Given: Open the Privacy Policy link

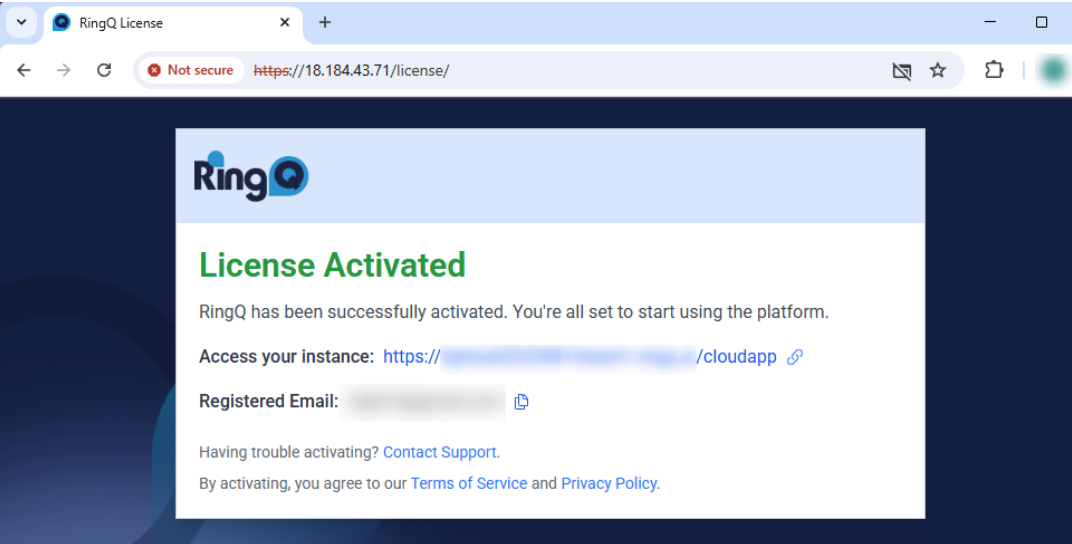Looking at the screenshot, I should coord(609,483).
